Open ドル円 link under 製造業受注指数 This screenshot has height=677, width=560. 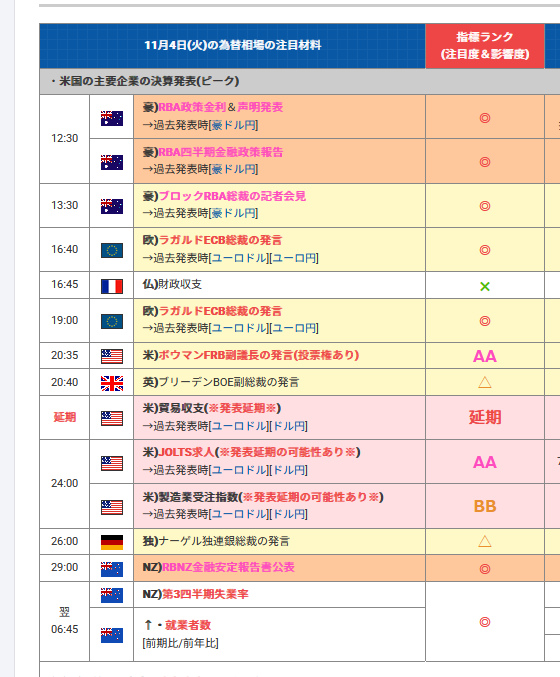pyautogui.click(x=288, y=514)
